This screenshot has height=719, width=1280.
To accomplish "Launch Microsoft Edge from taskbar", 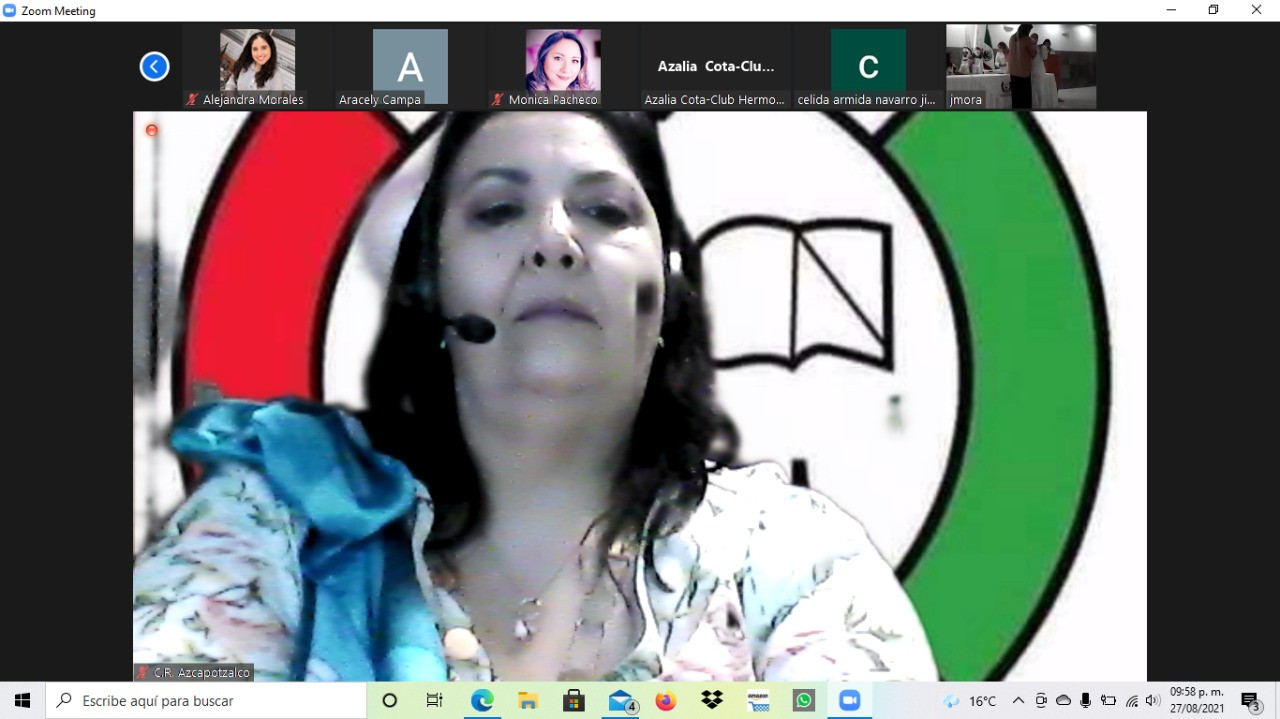I will tap(482, 701).
